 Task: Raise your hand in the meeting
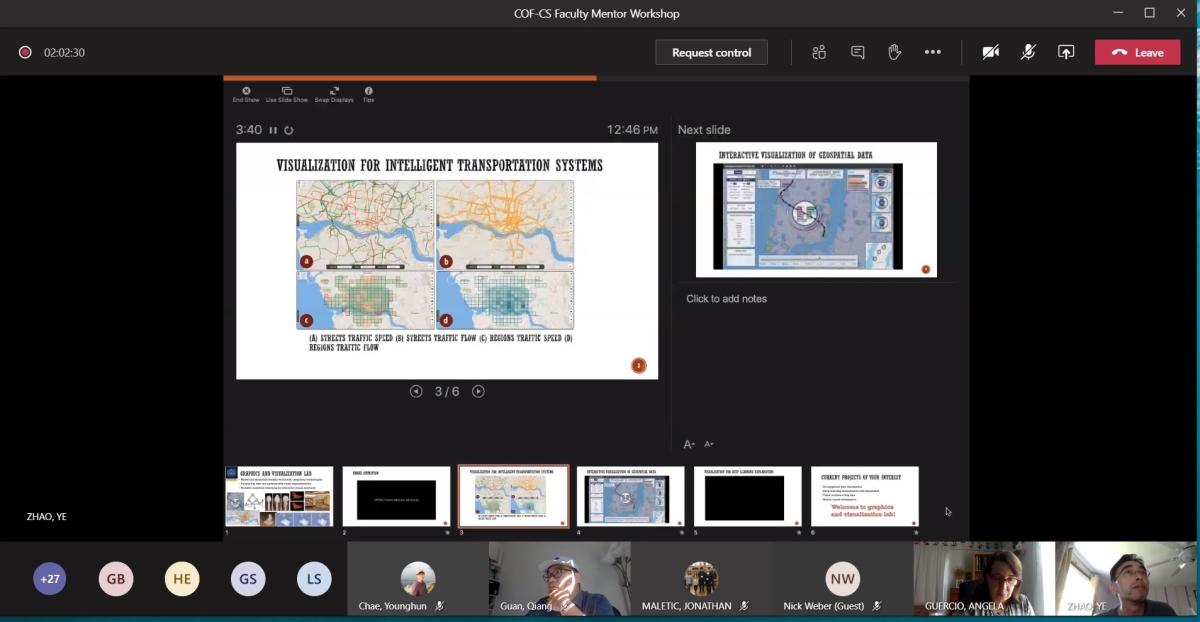895,52
